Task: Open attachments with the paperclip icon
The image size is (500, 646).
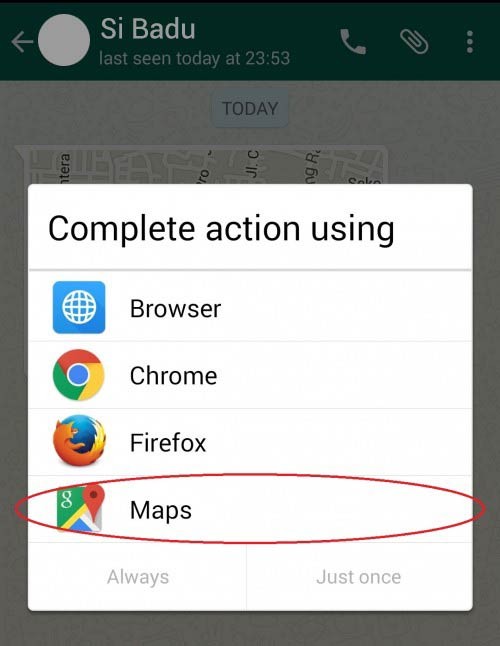Action: click(x=414, y=42)
